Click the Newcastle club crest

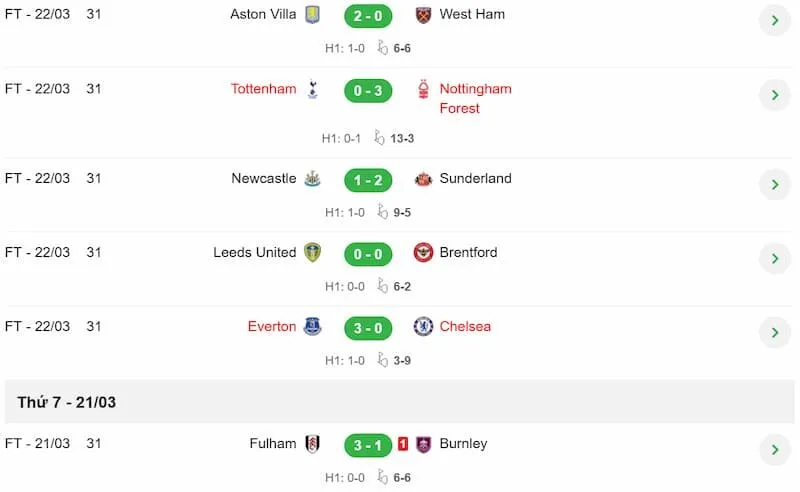[x=313, y=179]
